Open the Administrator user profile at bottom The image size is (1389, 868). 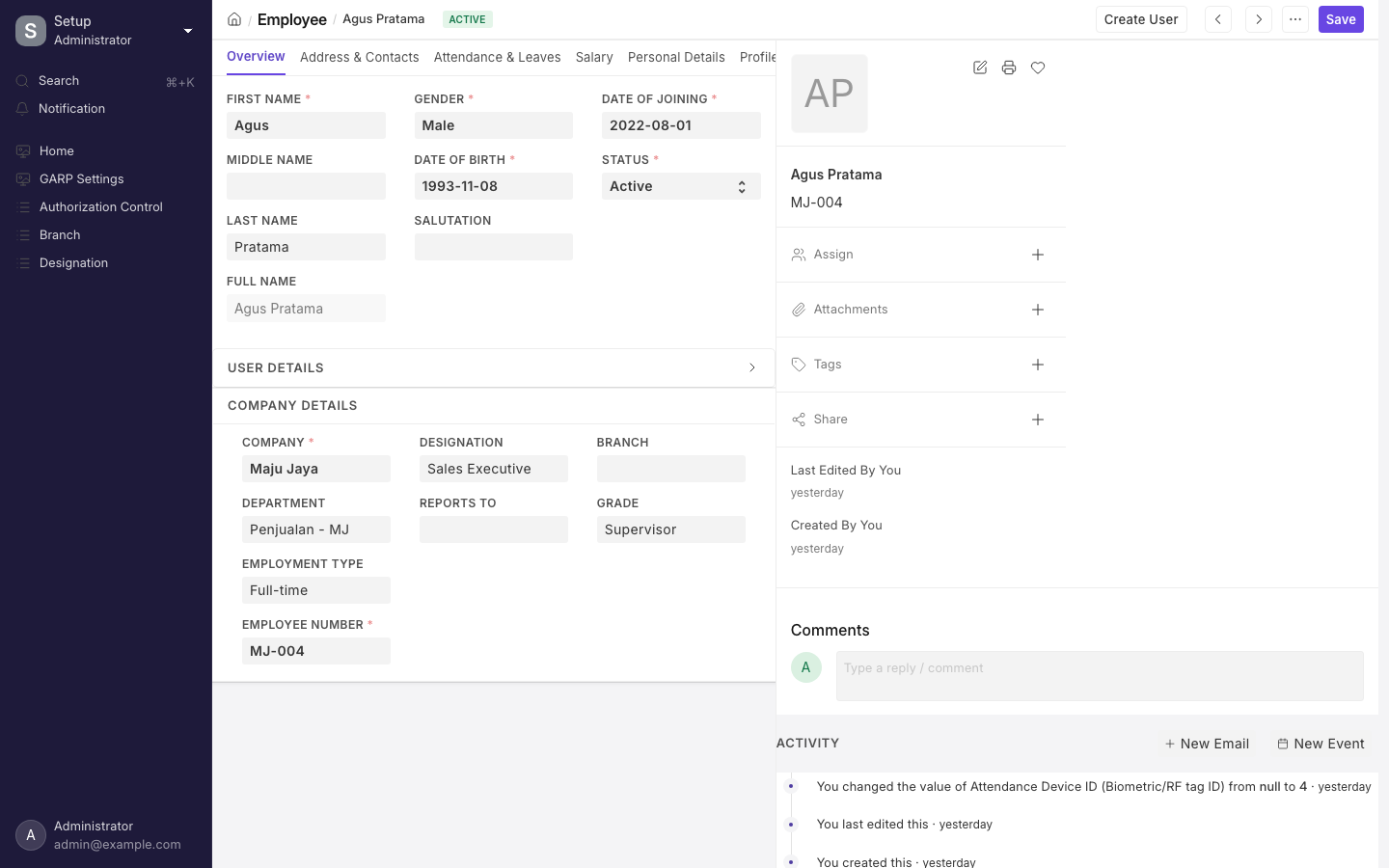tap(106, 835)
